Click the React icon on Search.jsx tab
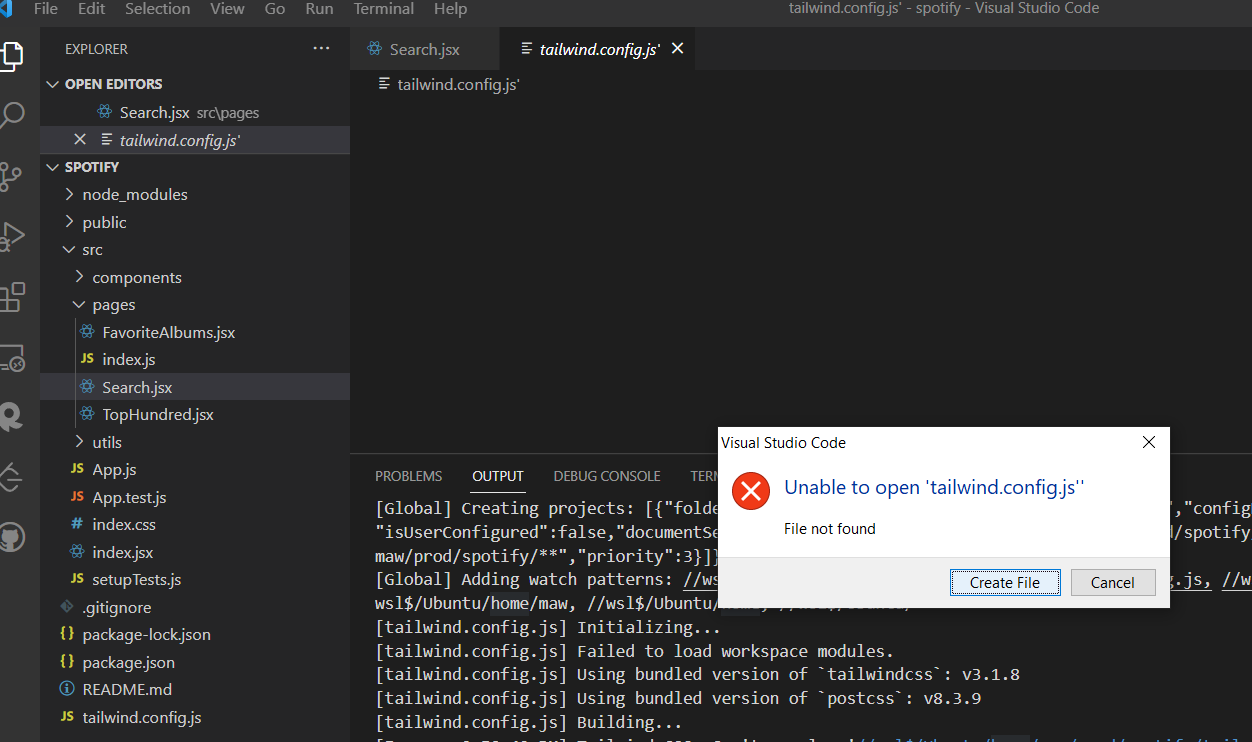The height and width of the screenshot is (742, 1252). [x=375, y=48]
